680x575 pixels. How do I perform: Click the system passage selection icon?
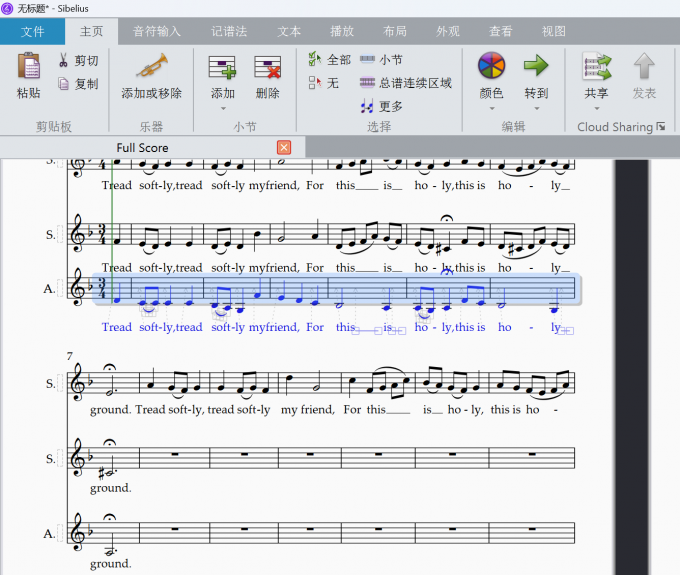pyautogui.click(x=367, y=82)
